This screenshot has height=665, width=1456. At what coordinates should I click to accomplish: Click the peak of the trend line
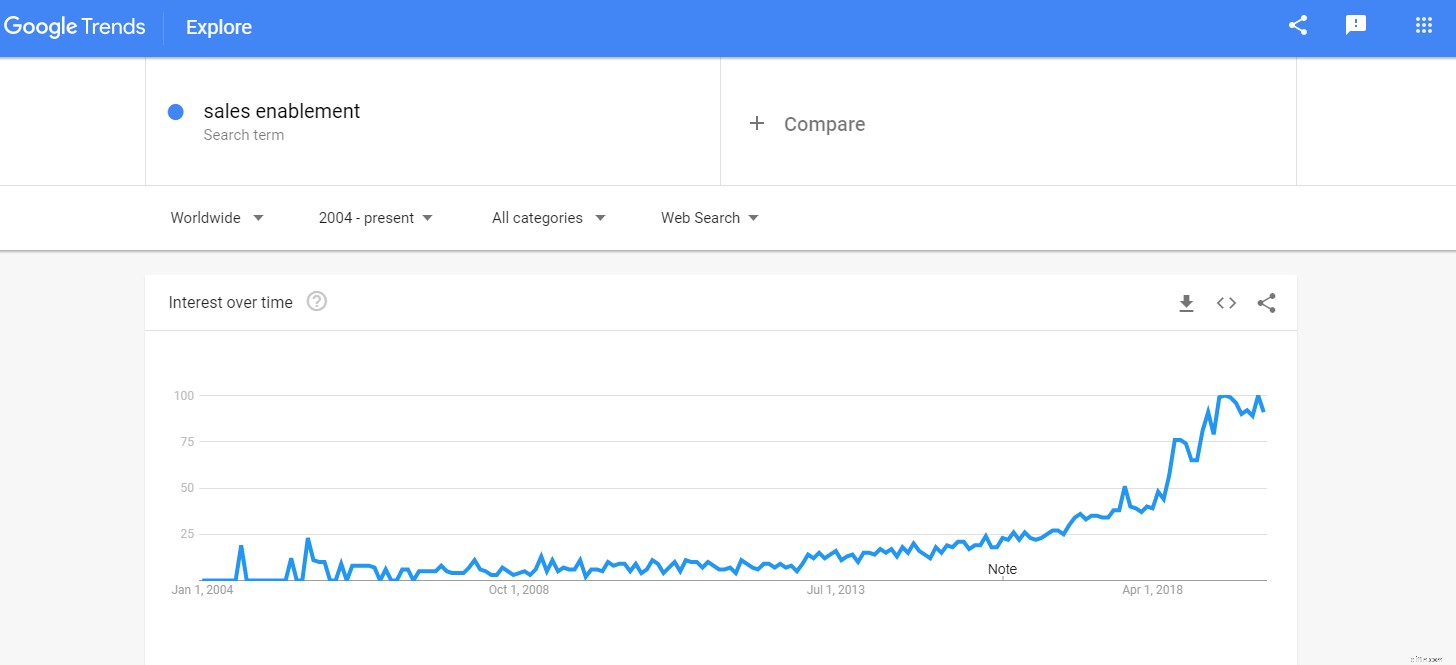(1222, 397)
